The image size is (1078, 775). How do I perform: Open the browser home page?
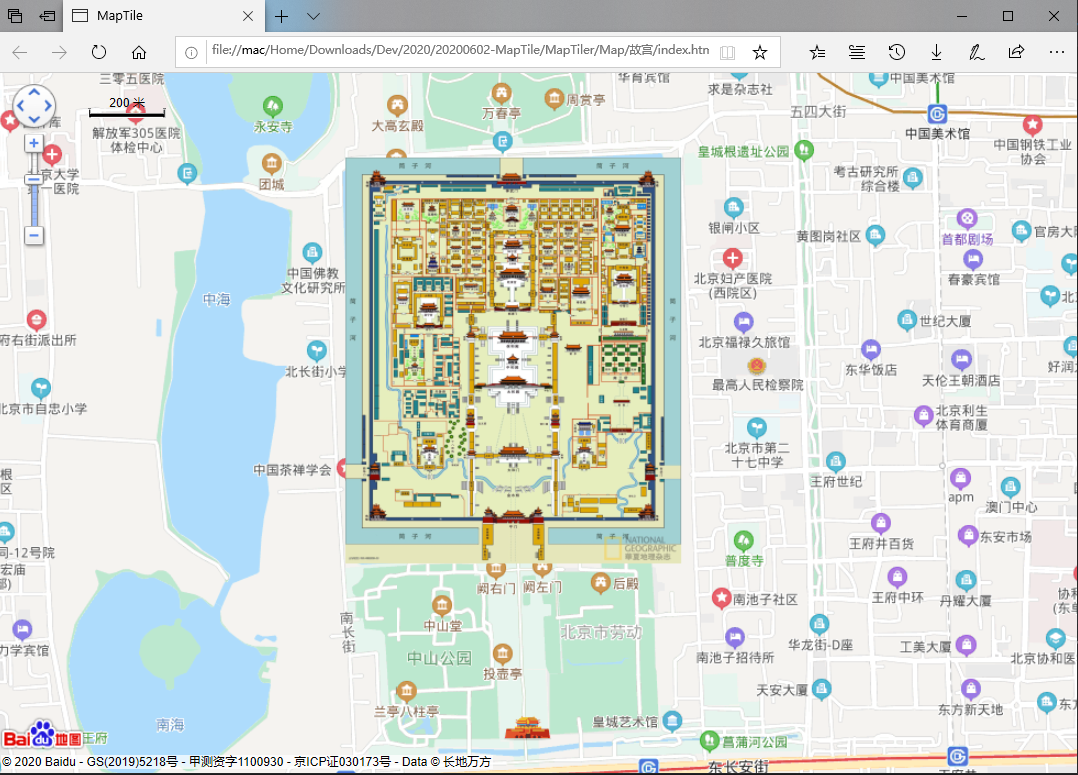tap(139, 52)
